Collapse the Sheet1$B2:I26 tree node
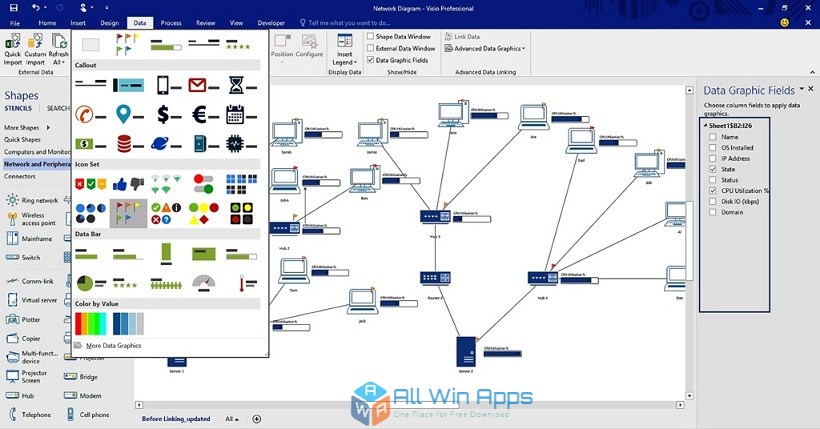This screenshot has height=429, width=820. pyautogui.click(x=705, y=126)
